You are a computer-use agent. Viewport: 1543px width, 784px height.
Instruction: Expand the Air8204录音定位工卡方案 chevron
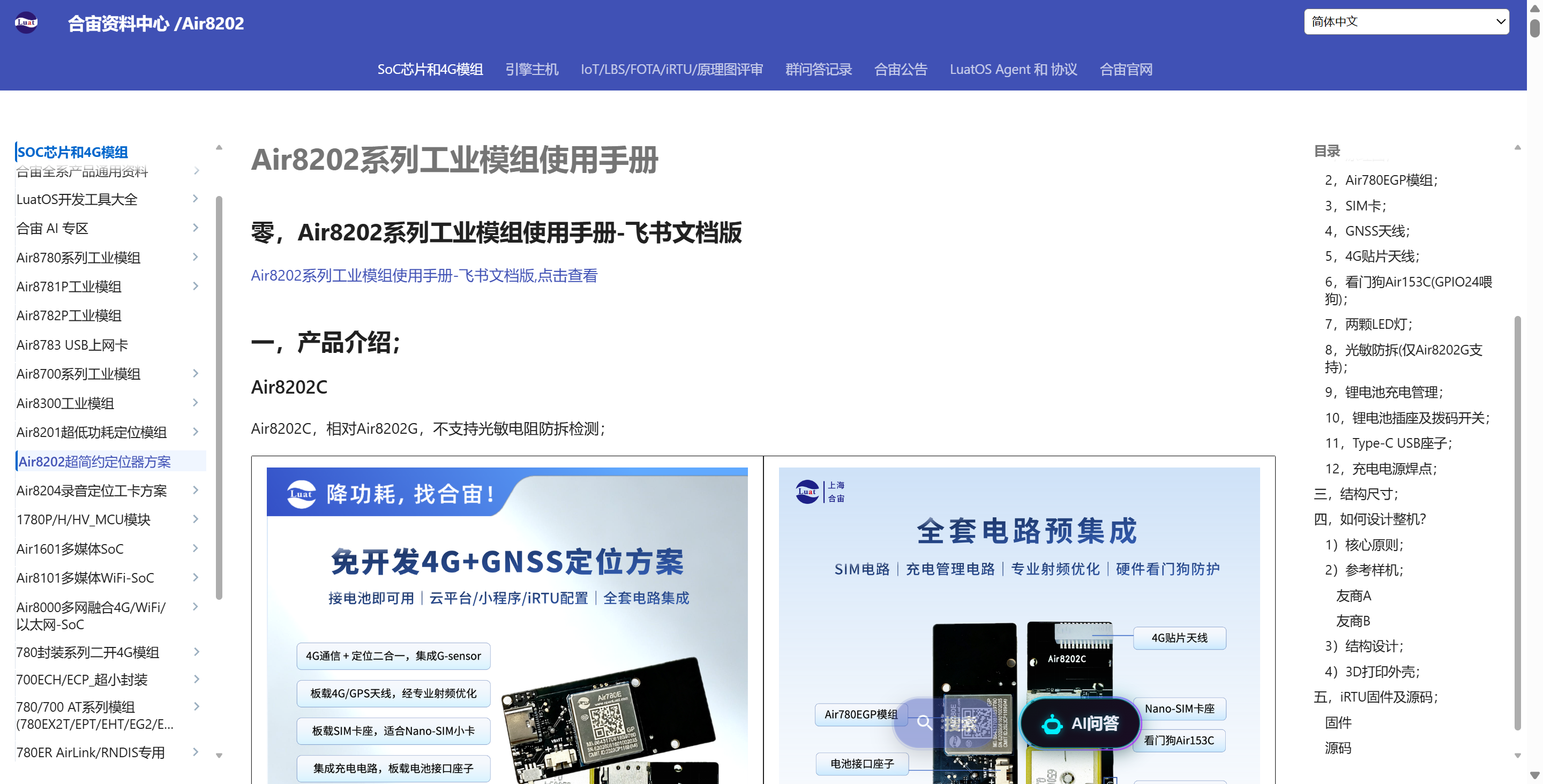click(195, 491)
